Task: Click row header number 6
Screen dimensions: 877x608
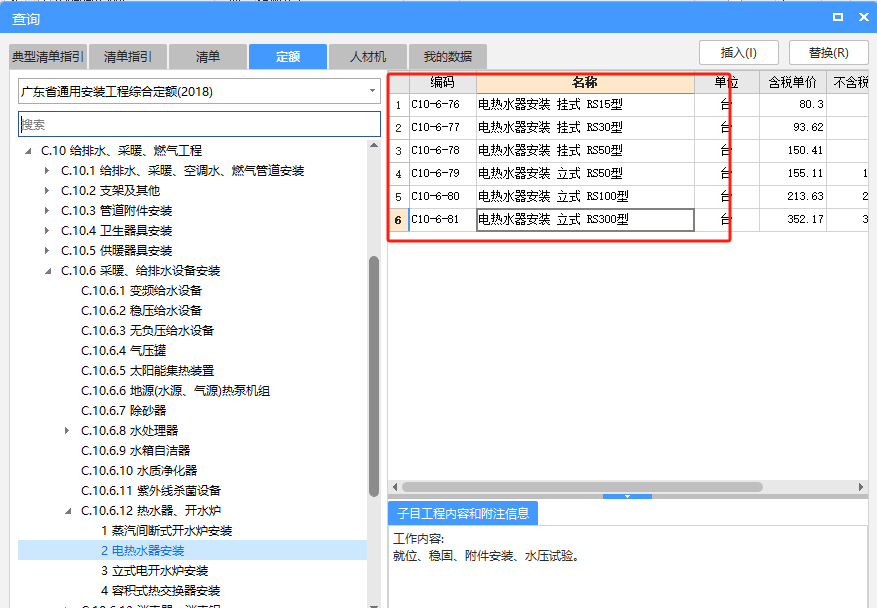Action: (398, 220)
